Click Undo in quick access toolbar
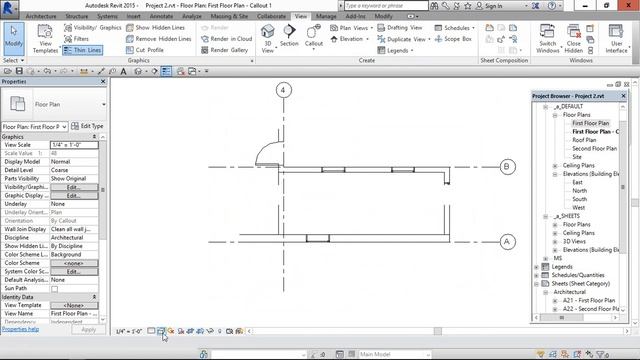 (47, 71)
